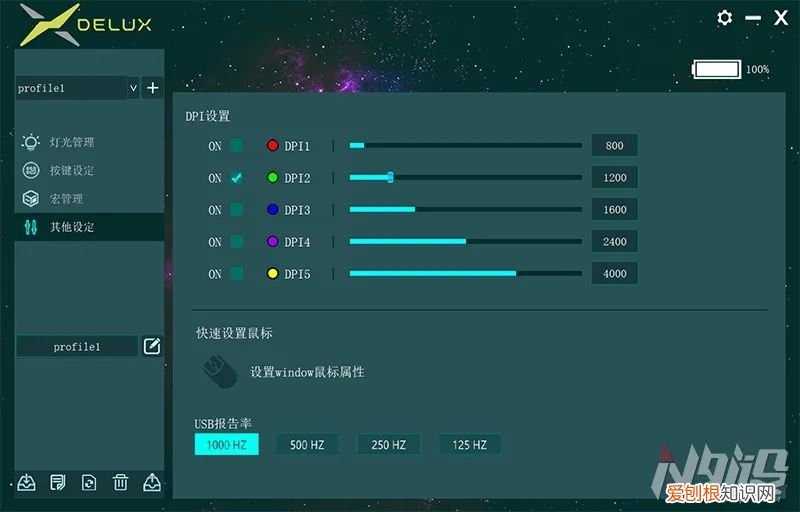
Task: Edit profile1 name with pencil icon
Action: pos(152,346)
